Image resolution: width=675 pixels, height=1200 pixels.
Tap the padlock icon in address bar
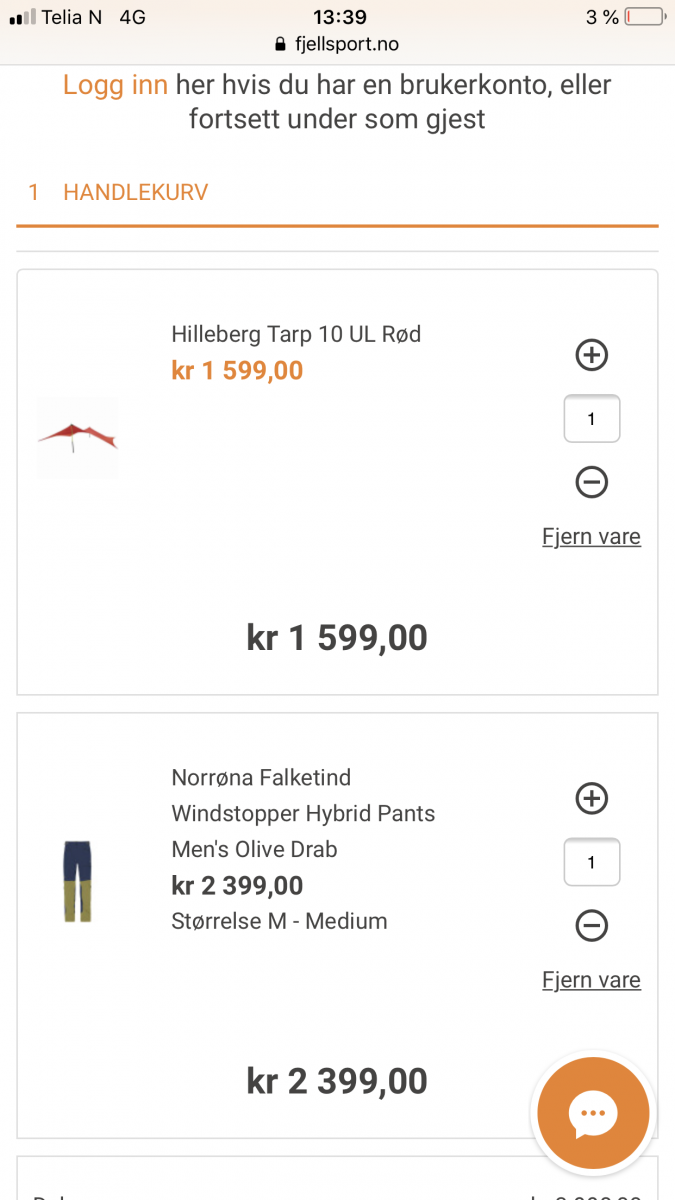pos(279,45)
